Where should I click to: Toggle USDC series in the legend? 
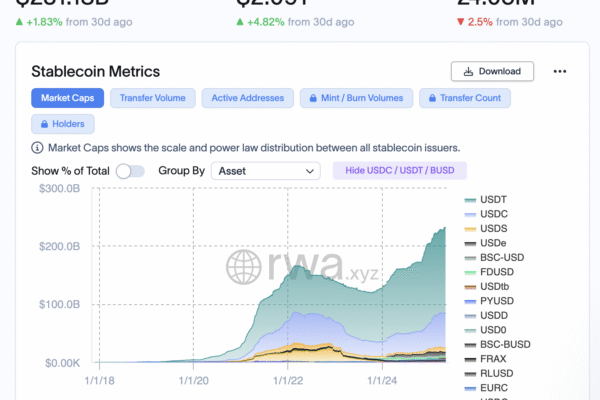pyautogui.click(x=486, y=214)
